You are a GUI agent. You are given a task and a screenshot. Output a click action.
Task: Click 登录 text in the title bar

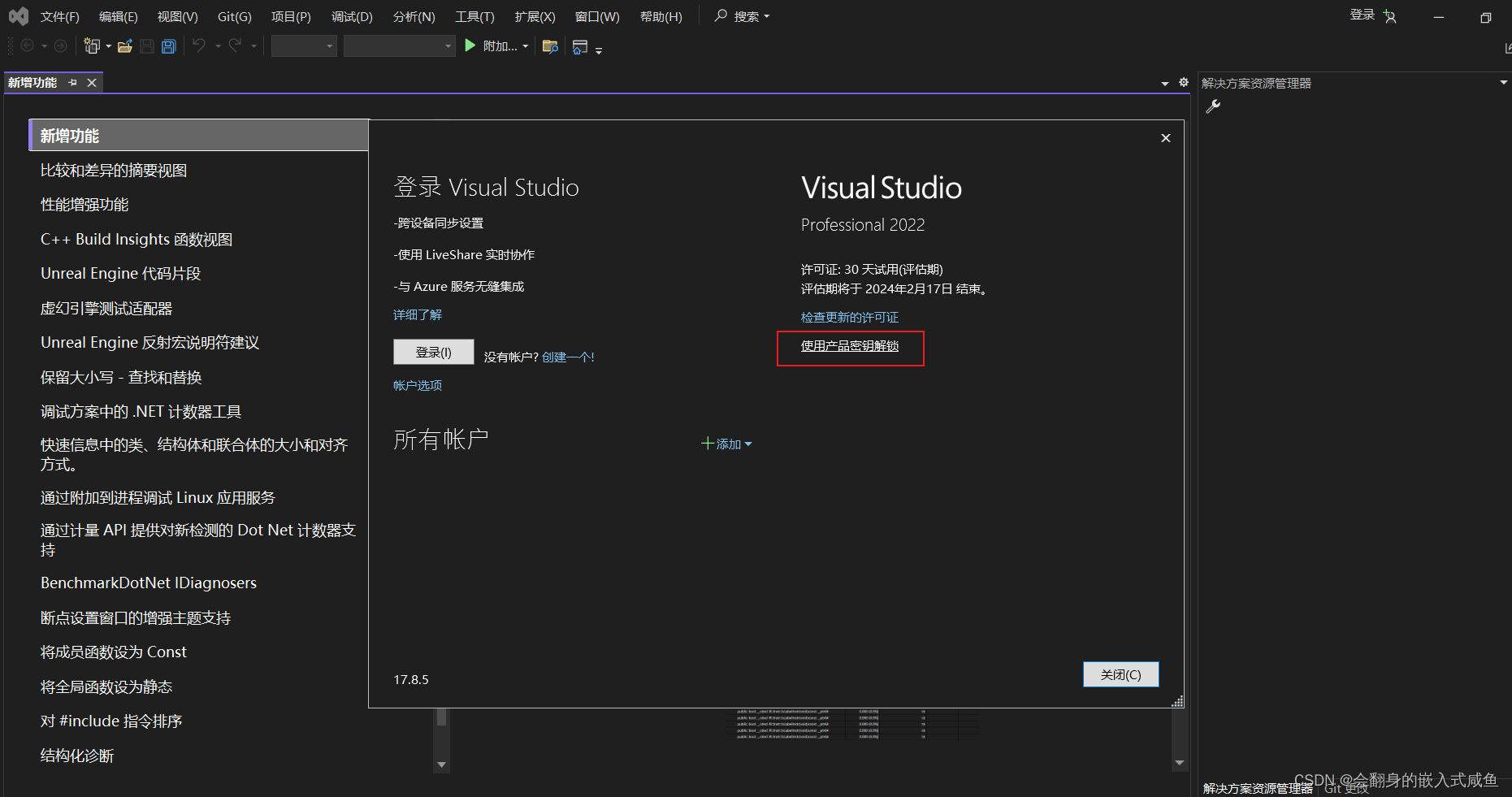(x=1363, y=15)
